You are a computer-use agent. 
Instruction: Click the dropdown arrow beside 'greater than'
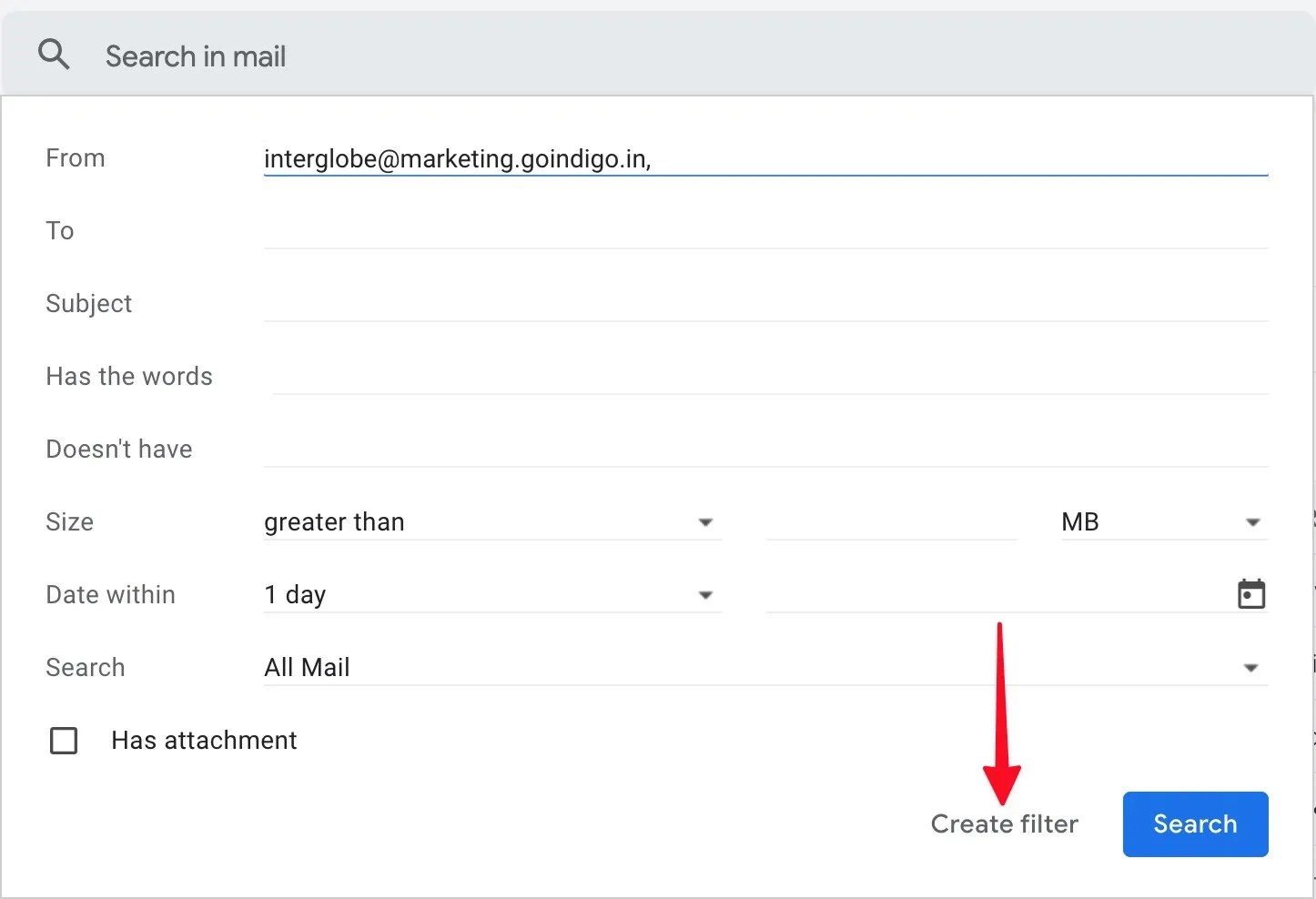pyautogui.click(x=705, y=522)
